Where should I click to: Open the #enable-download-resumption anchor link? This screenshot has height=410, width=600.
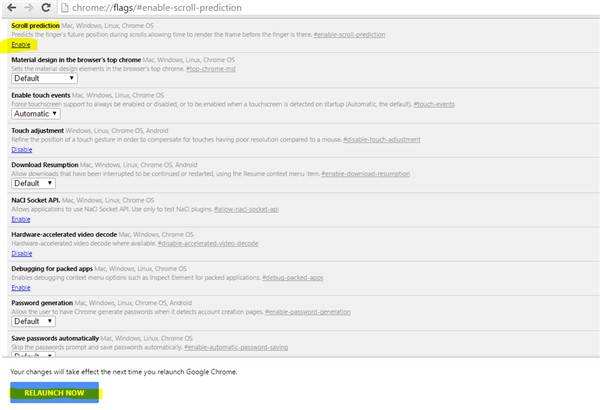[x=365, y=174]
